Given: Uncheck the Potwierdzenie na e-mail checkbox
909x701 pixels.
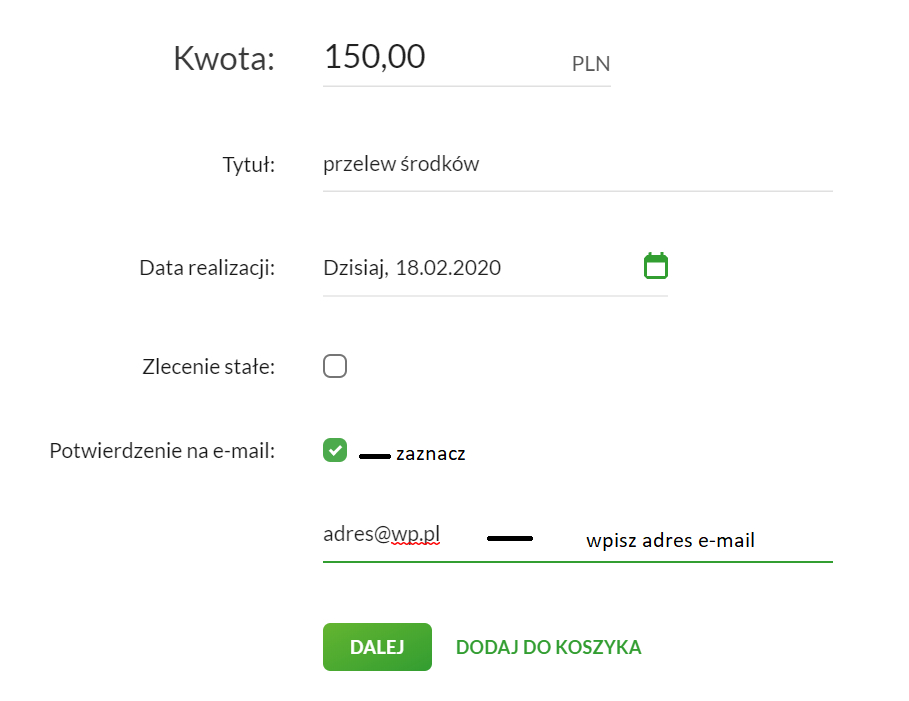Looking at the screenshot, I should 335,450.
